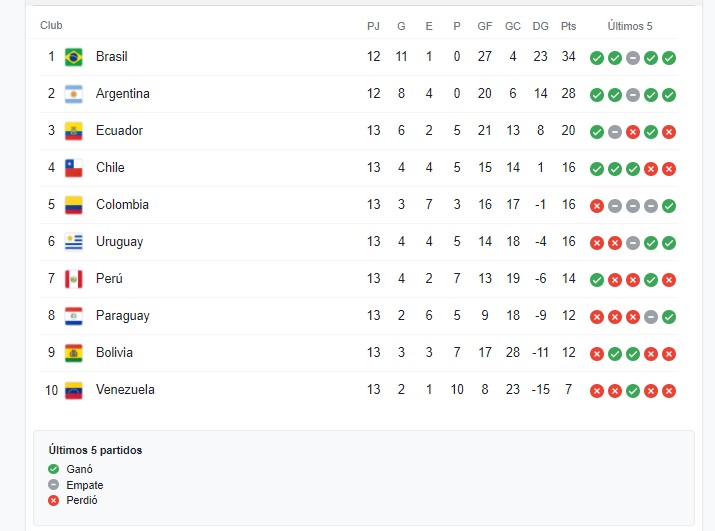Click the Uruguay flag icon
The image size is (715, 531).
(x=73, y=242)
